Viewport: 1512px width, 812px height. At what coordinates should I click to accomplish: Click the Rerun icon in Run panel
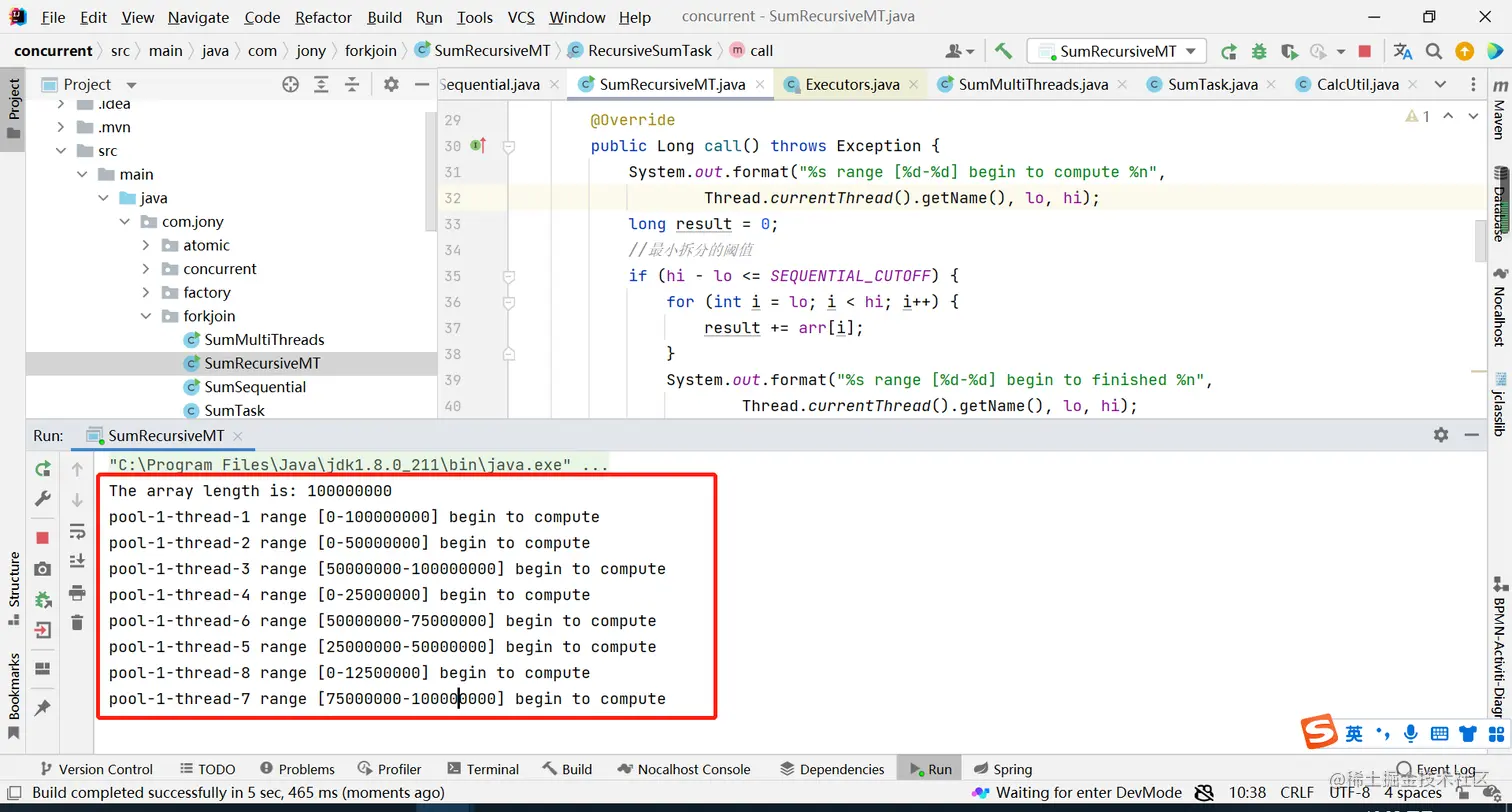42,469
